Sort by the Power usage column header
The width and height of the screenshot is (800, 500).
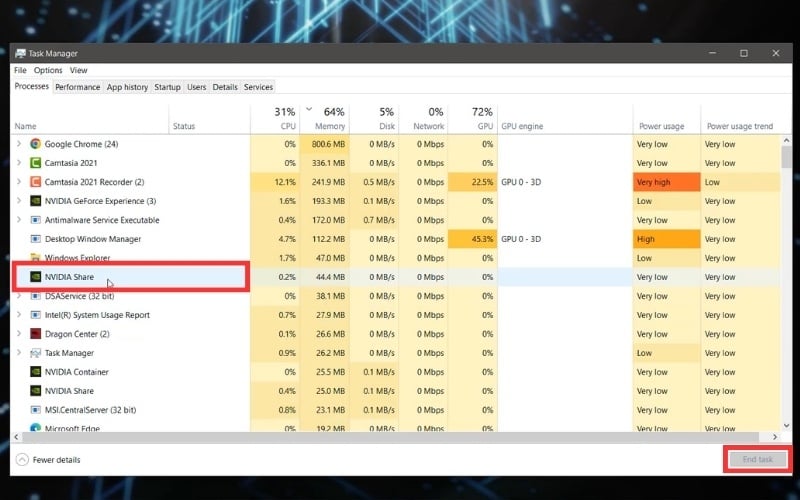click(x=667, y=119)
